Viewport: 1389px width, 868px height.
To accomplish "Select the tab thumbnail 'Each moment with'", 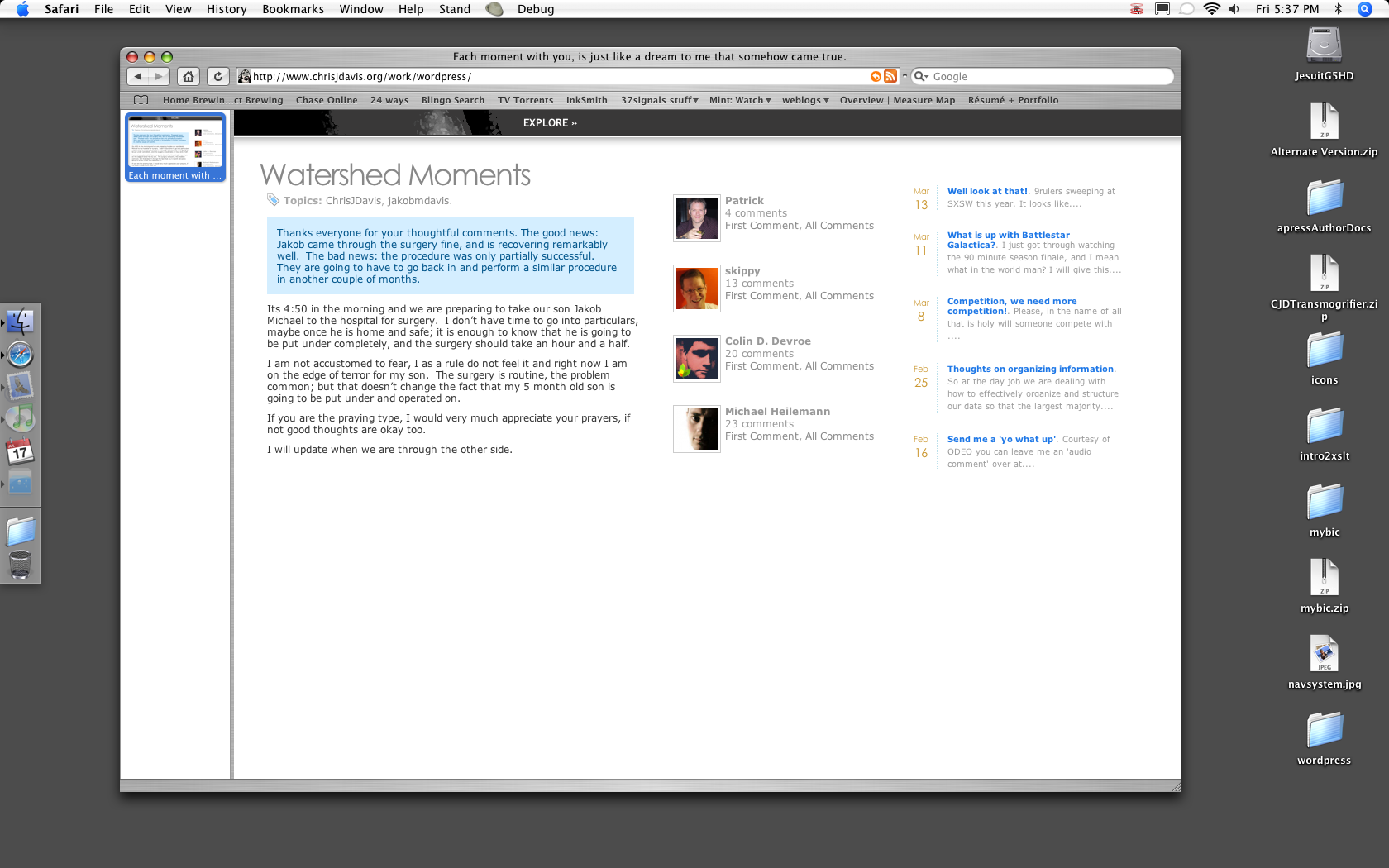I will [x=174, y=147].
